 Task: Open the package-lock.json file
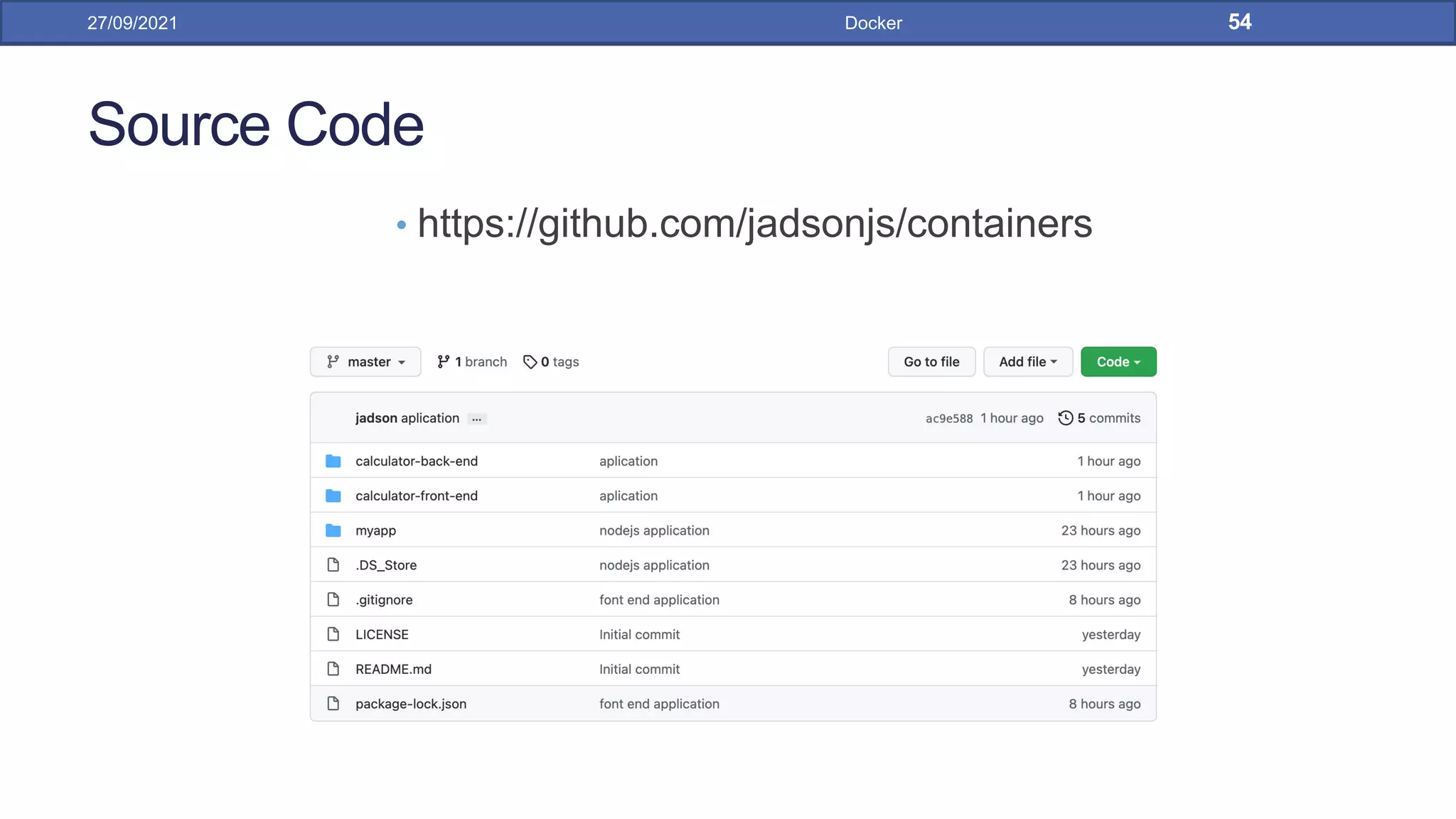411,704
